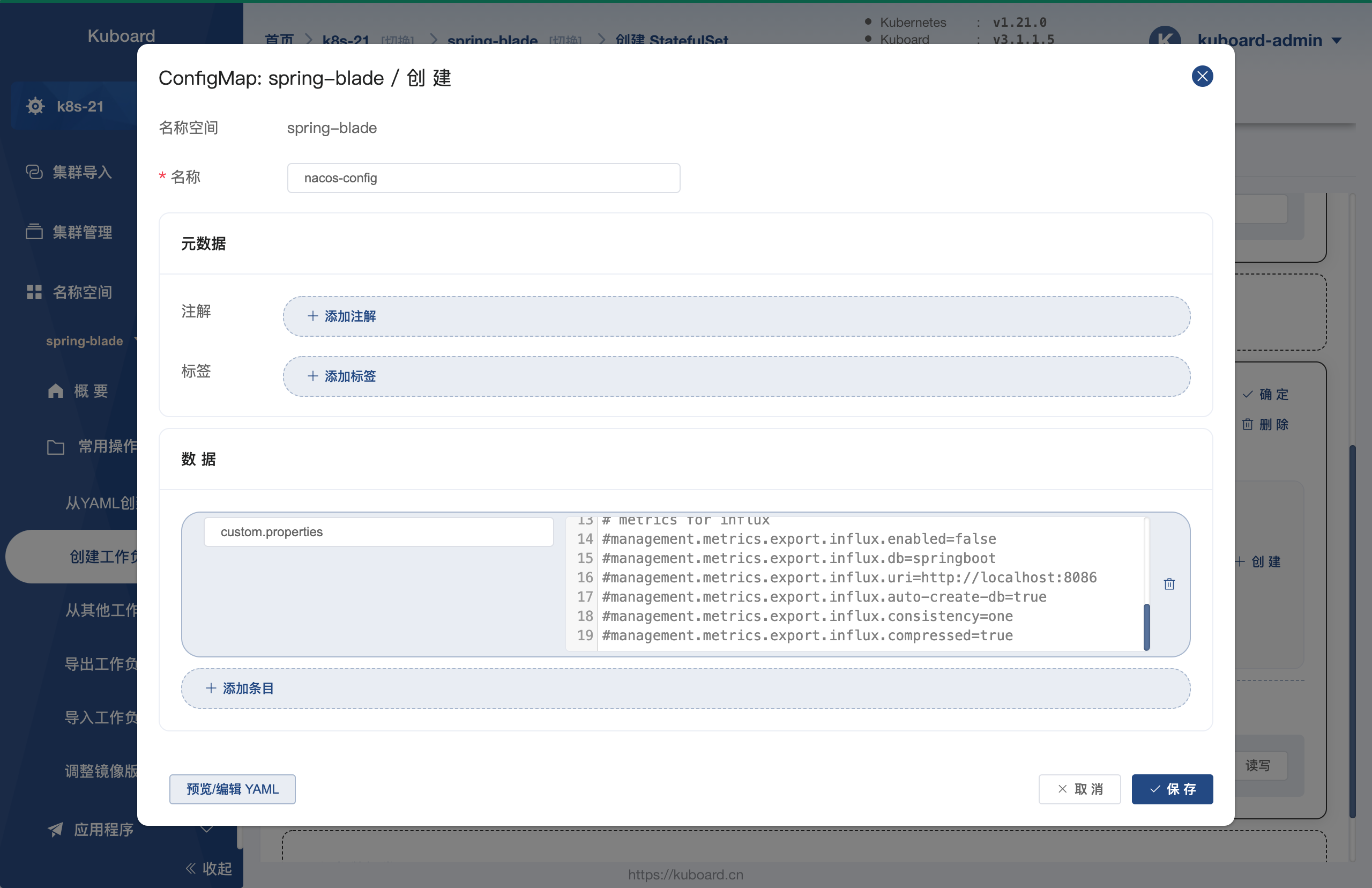Expand the 应用程序 sidebar section
1372x888 pixels.
[206, 829]
